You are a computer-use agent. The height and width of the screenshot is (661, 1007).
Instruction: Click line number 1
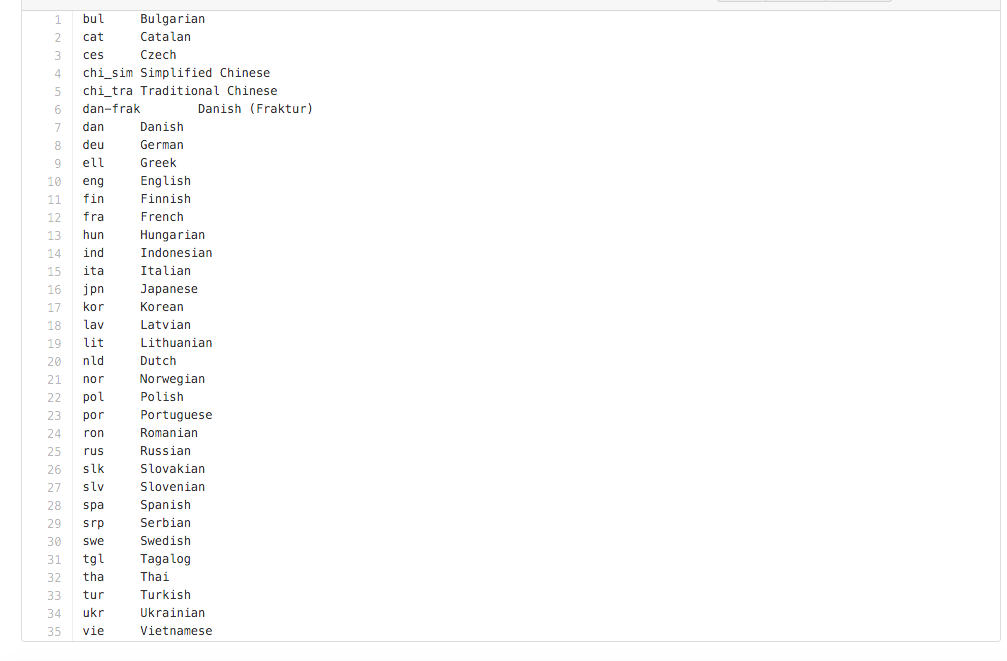pos(58,20)
